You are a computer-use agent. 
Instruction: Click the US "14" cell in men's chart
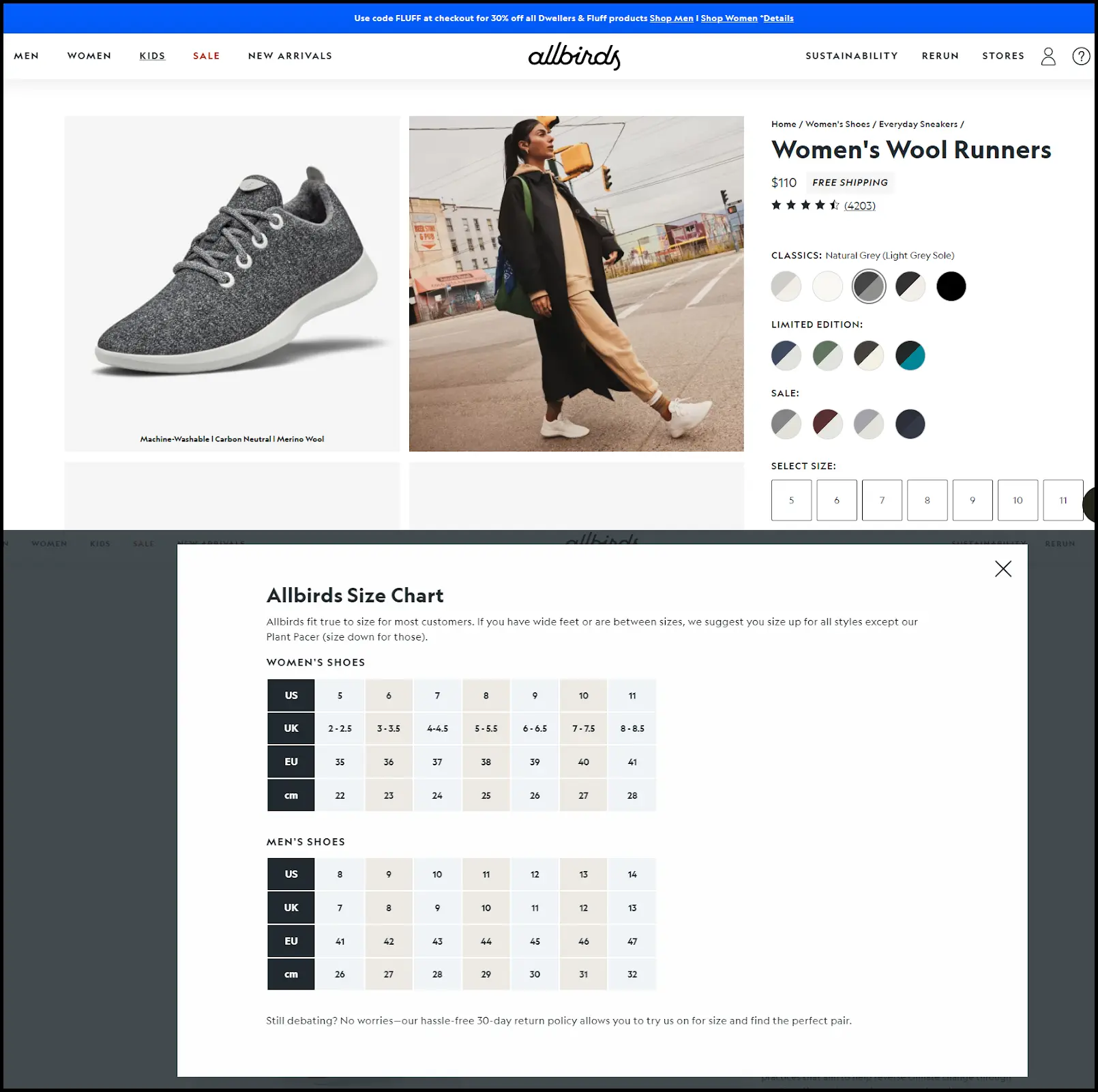coord(632,874)
